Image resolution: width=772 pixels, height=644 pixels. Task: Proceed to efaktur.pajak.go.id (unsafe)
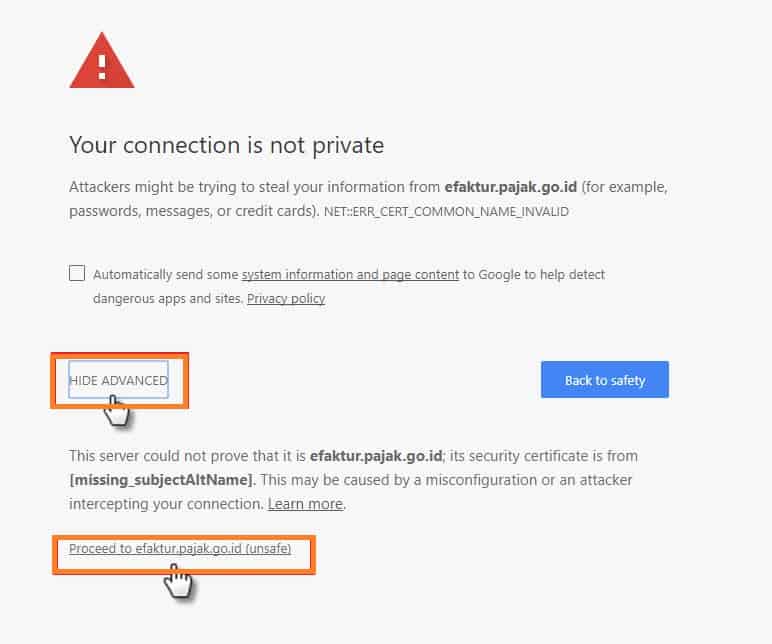pos(180,548)
